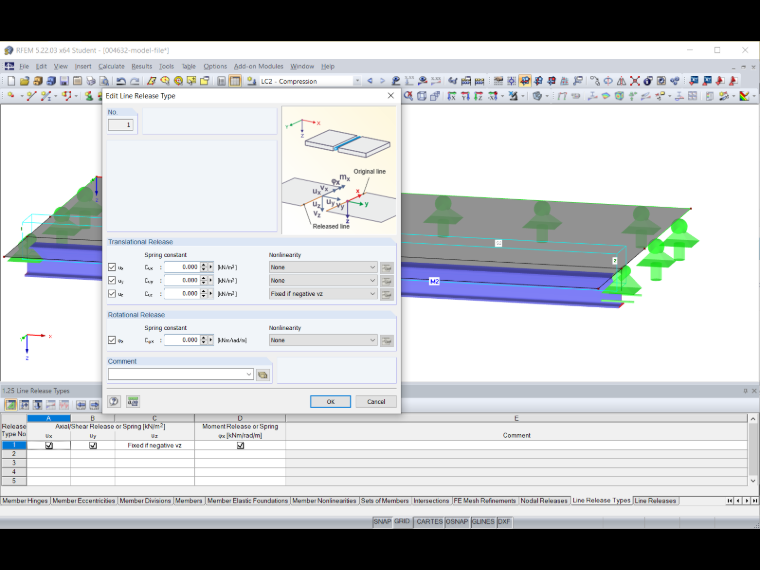Select table row 2 header
Image resolution: width=760 pixels, height=570 pixels.
tap(14, 454)
